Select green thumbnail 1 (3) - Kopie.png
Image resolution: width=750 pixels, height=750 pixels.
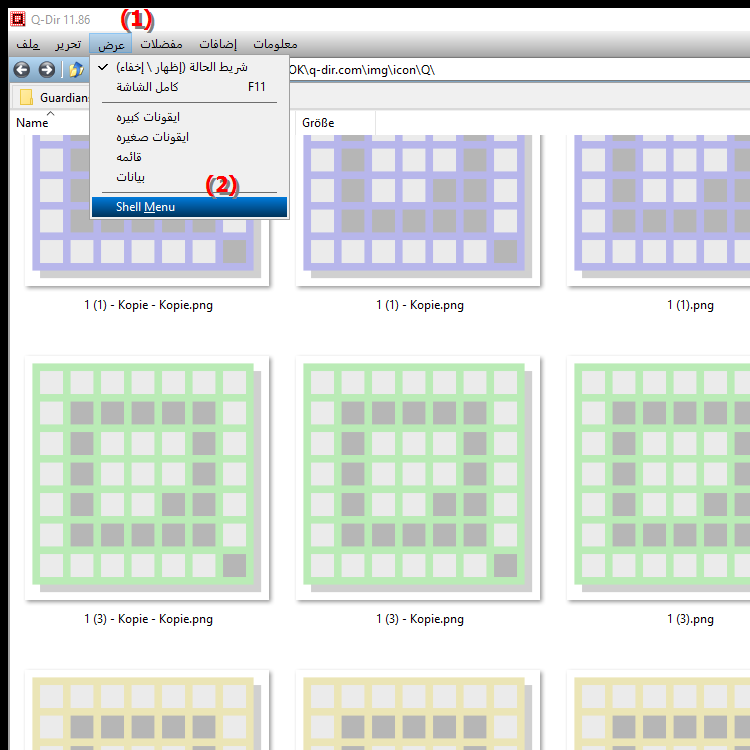418,478
